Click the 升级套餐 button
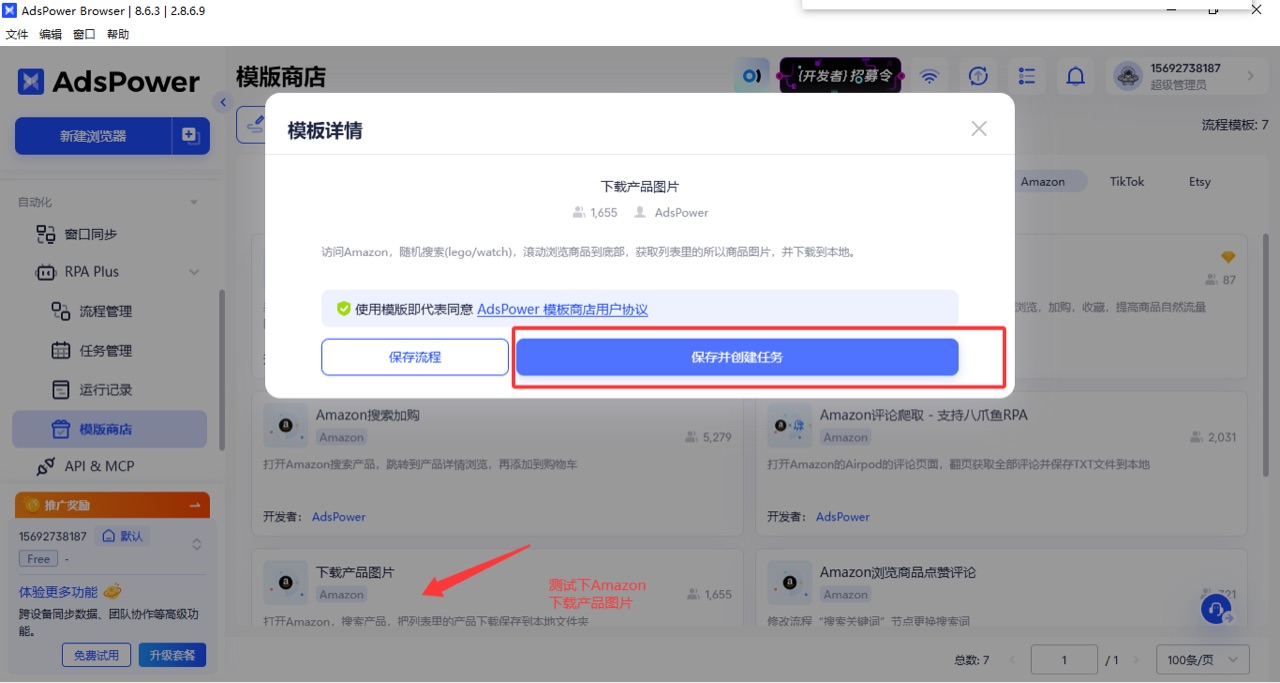The height and width of the screenshot is (683, 1280). coord(172,656)
